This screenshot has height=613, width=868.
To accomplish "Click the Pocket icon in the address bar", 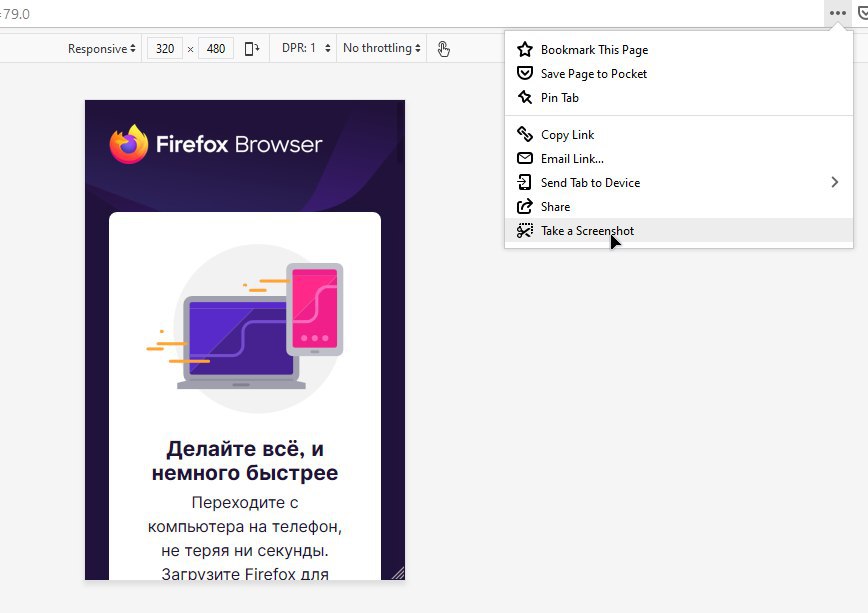I will coord(863,13).
